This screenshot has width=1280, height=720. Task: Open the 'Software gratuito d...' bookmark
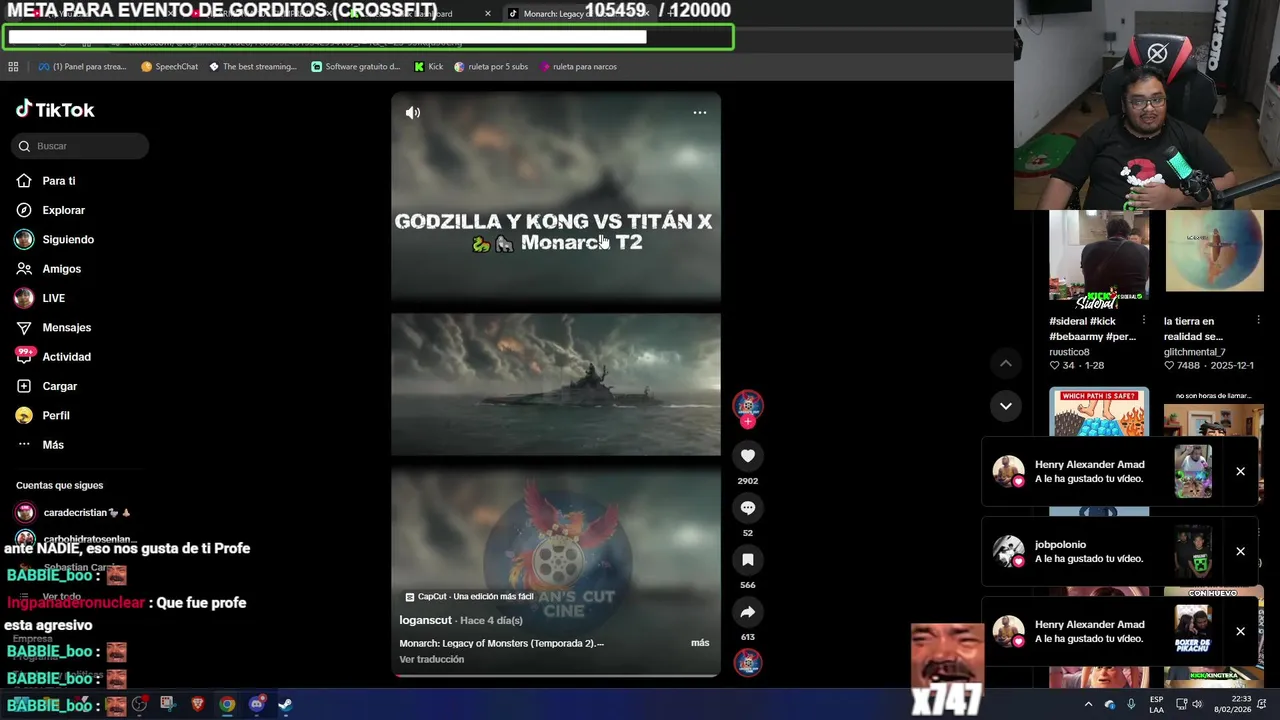pyautogui.click(x=356, y=67)
